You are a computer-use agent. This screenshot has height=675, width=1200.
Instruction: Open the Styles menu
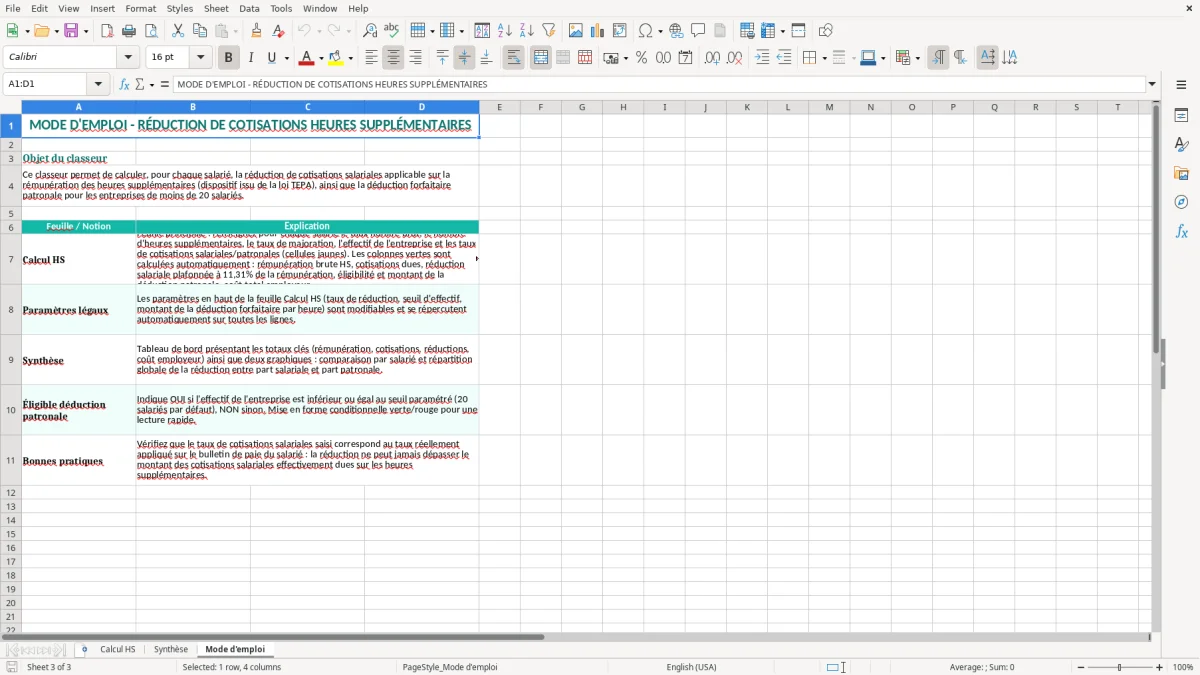(x=180, y=8)
